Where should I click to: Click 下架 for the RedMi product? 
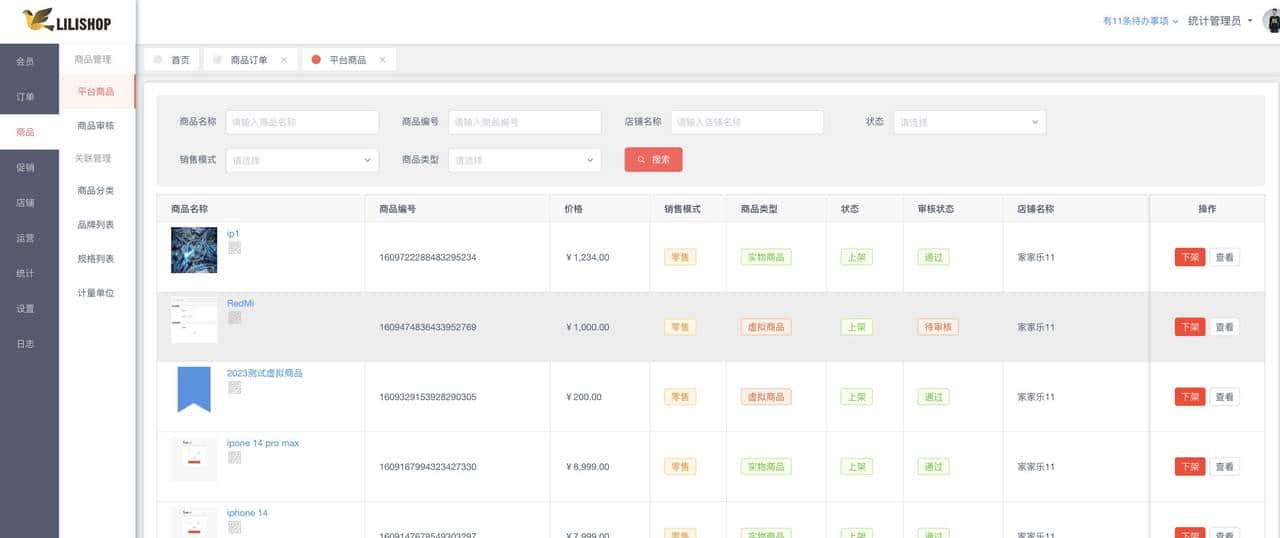coord(1190,327)
